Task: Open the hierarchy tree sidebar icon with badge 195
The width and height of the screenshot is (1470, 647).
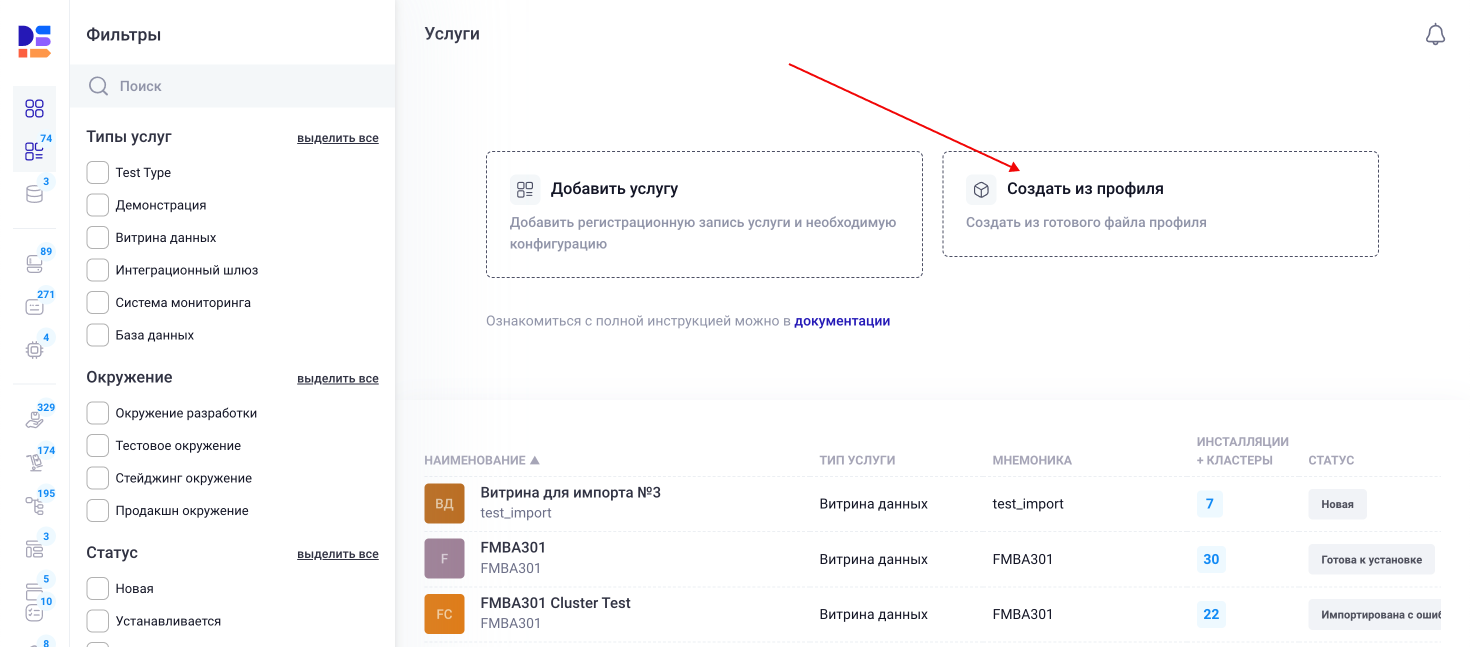Action: (34, 505)
